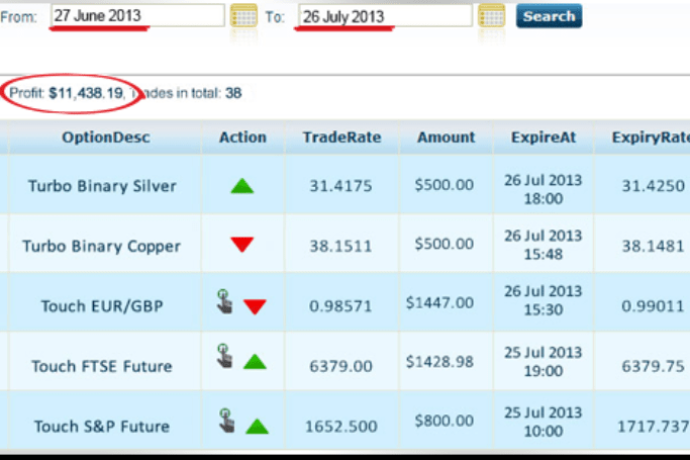Click the amount $800.00
The height and width of the screenshot is (460, 690).
444,421
